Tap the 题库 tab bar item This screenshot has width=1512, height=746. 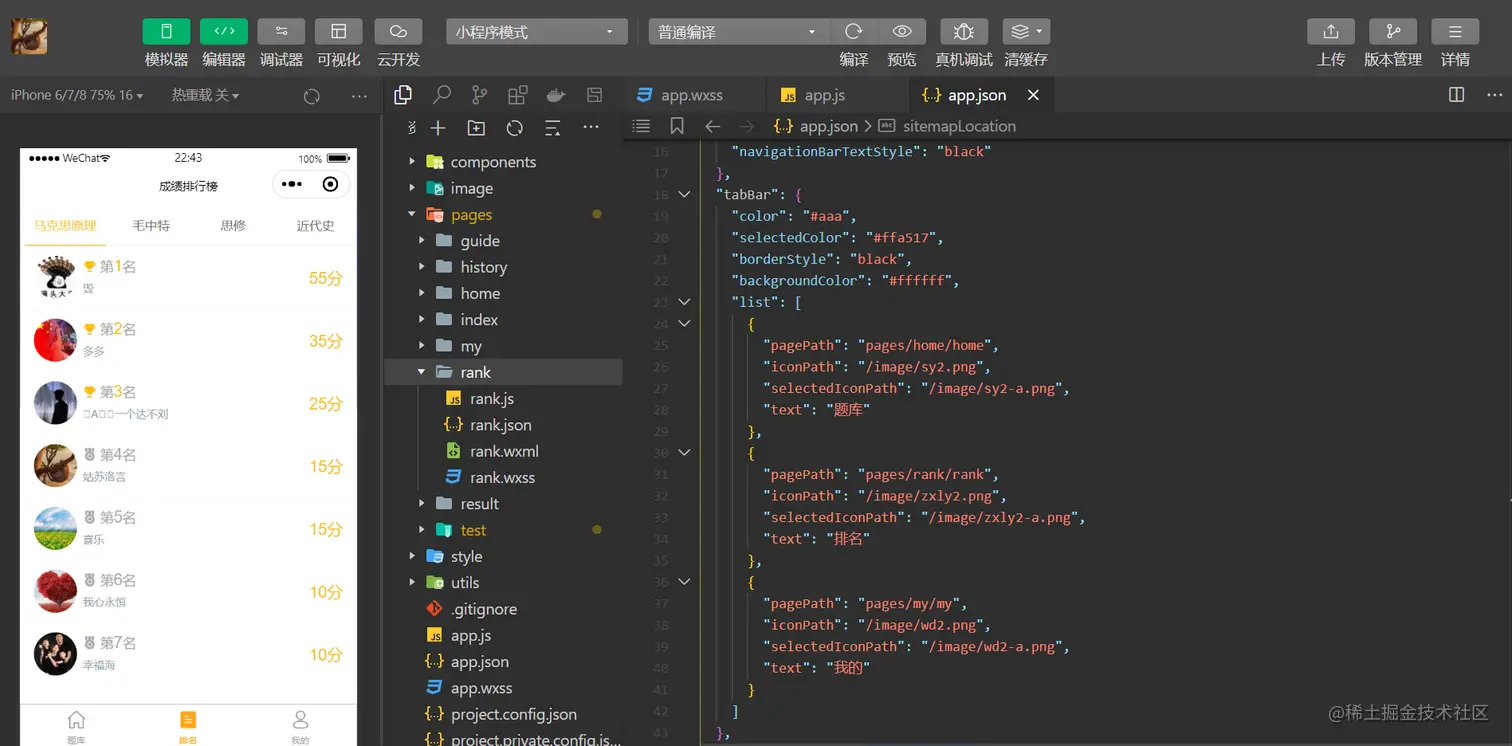click(x=76, y=727)
